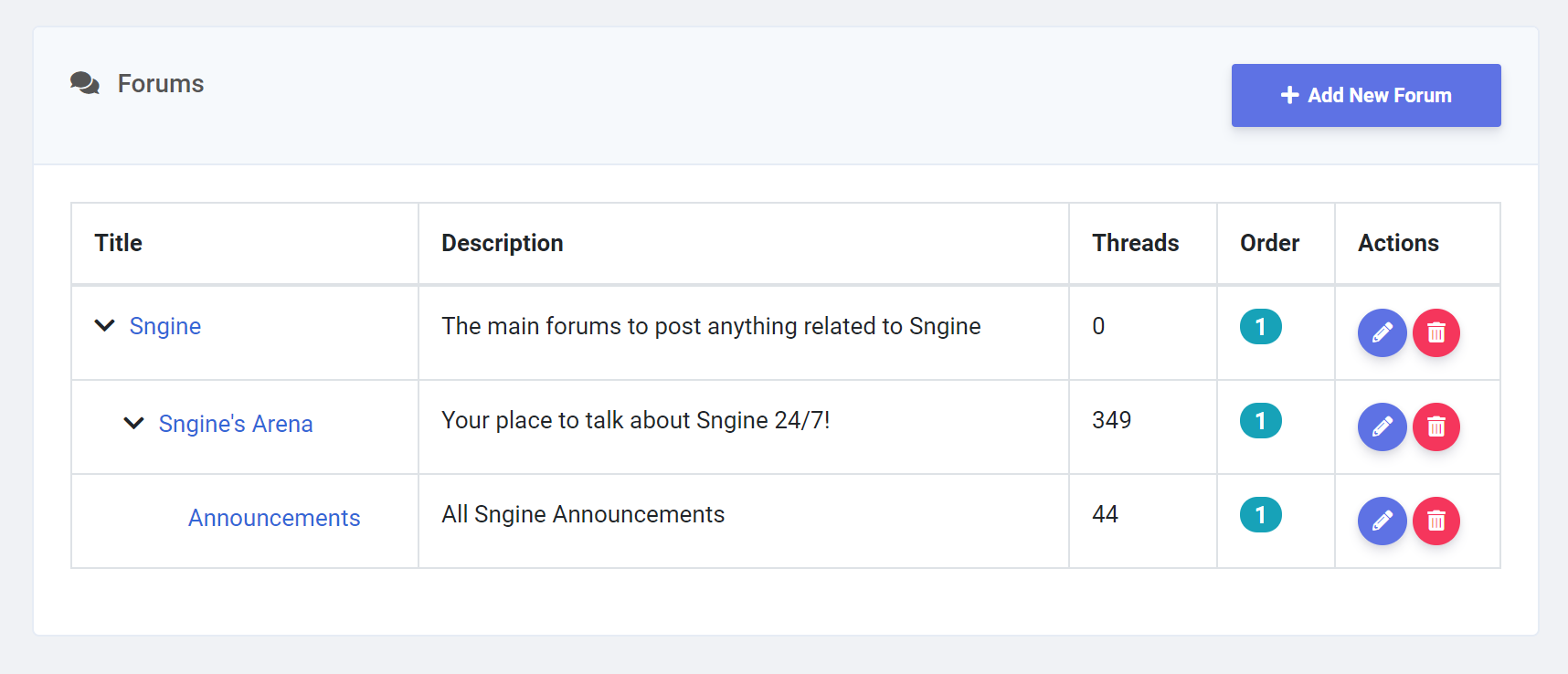Select description 'All Sngine Announcements'
Viewport: 1568px width, 674px height.
tap(583, 514)
